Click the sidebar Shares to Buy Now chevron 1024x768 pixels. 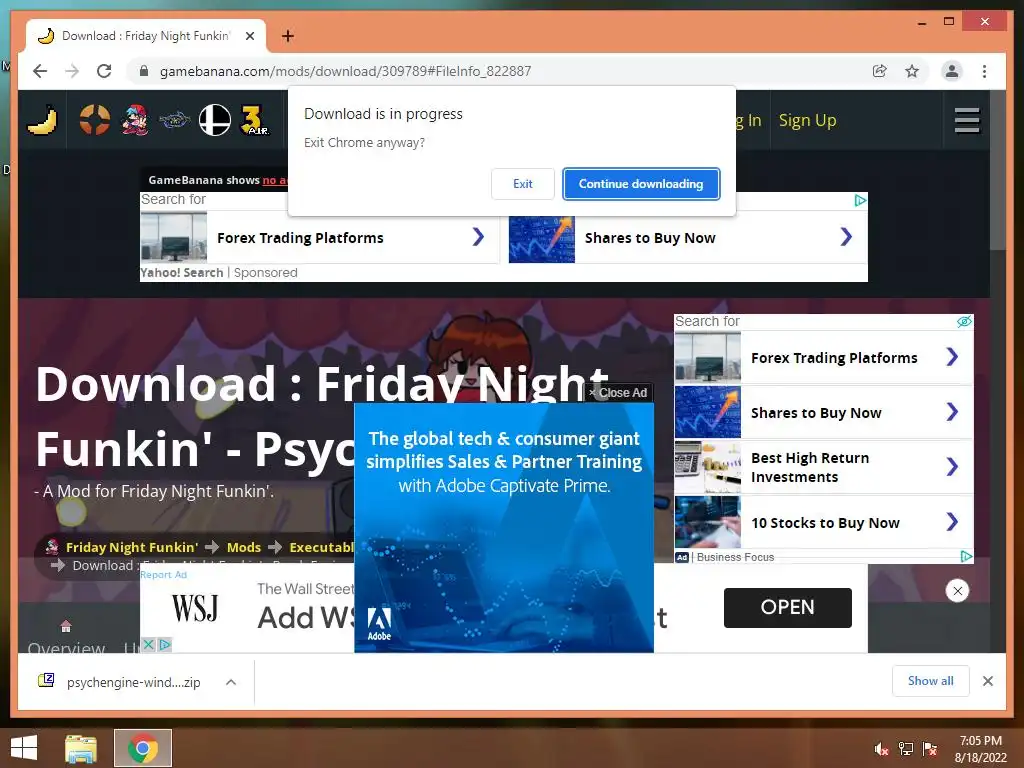[x=952, y=412]
